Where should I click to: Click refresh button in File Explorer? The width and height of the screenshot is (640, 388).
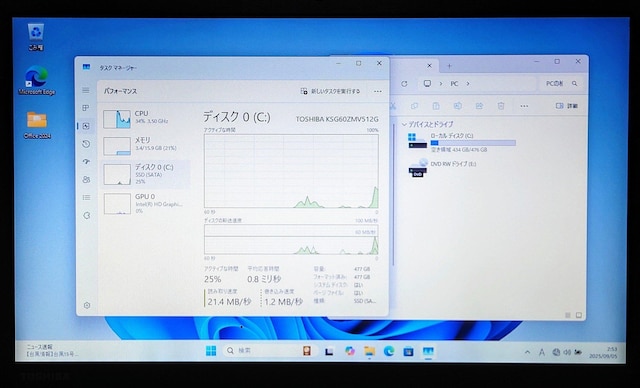(x=404, y=84)
